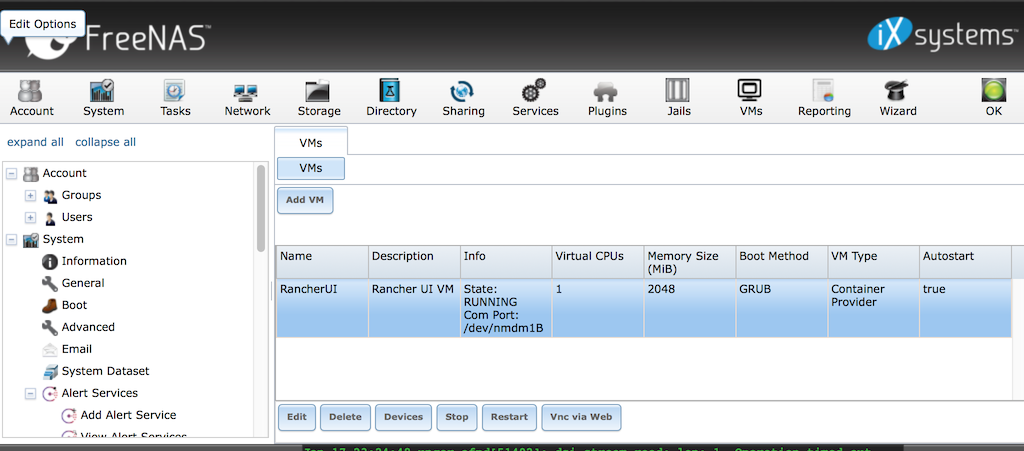Image resolution: width=1024 pixels, height=451 pixels.
Task: Open Advanced under System
Action: [88, 327]
